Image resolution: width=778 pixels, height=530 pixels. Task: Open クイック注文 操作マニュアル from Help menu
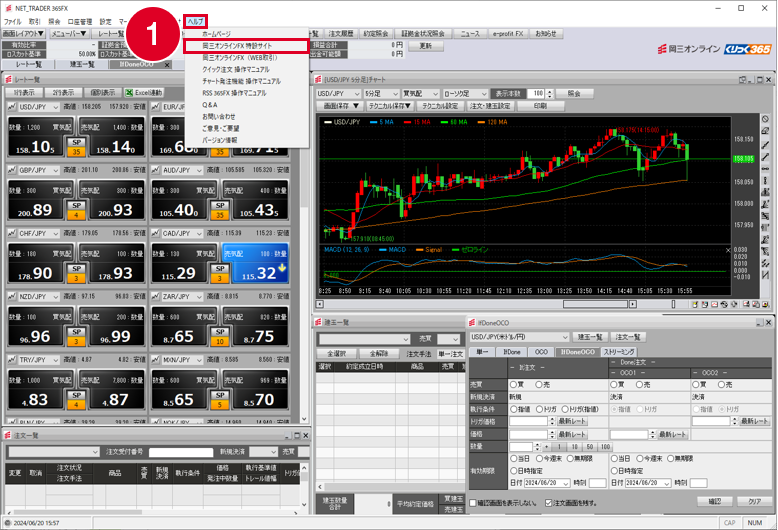click(236, 69)
